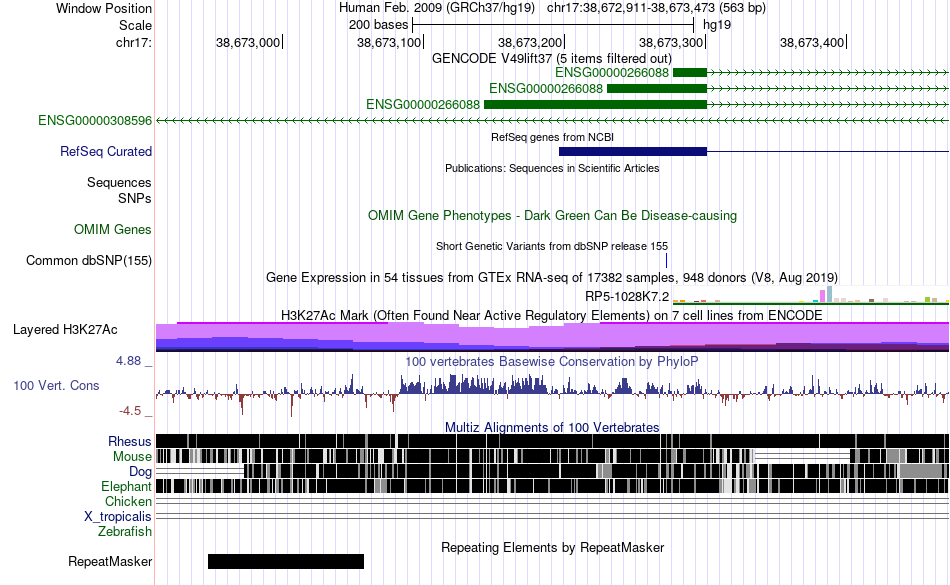This screenshot has width=950, height=585.
Task: Select the Dog alignment row label
Action: 140,472
